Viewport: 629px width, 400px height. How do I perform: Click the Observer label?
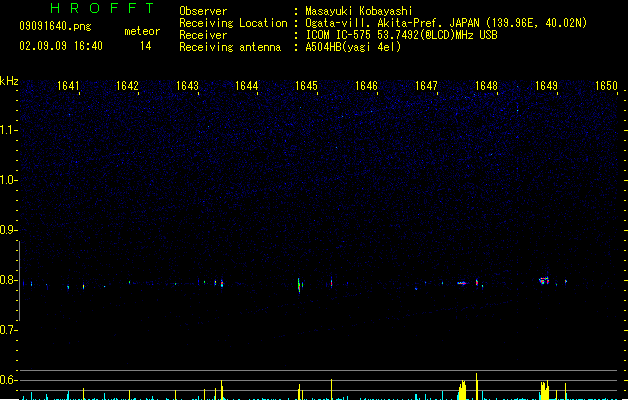click(203, 11)
